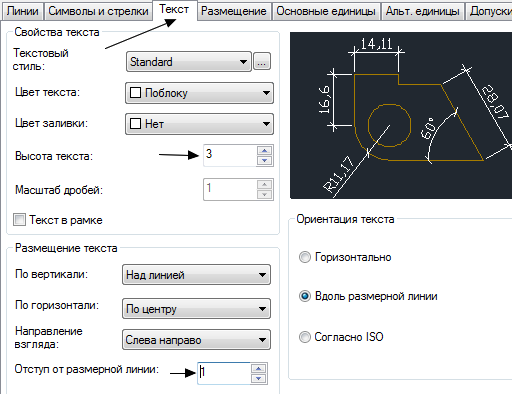This screenshot has width=512, height=394.
Task: Click the dimension style preview image
Action: [401, 115]
